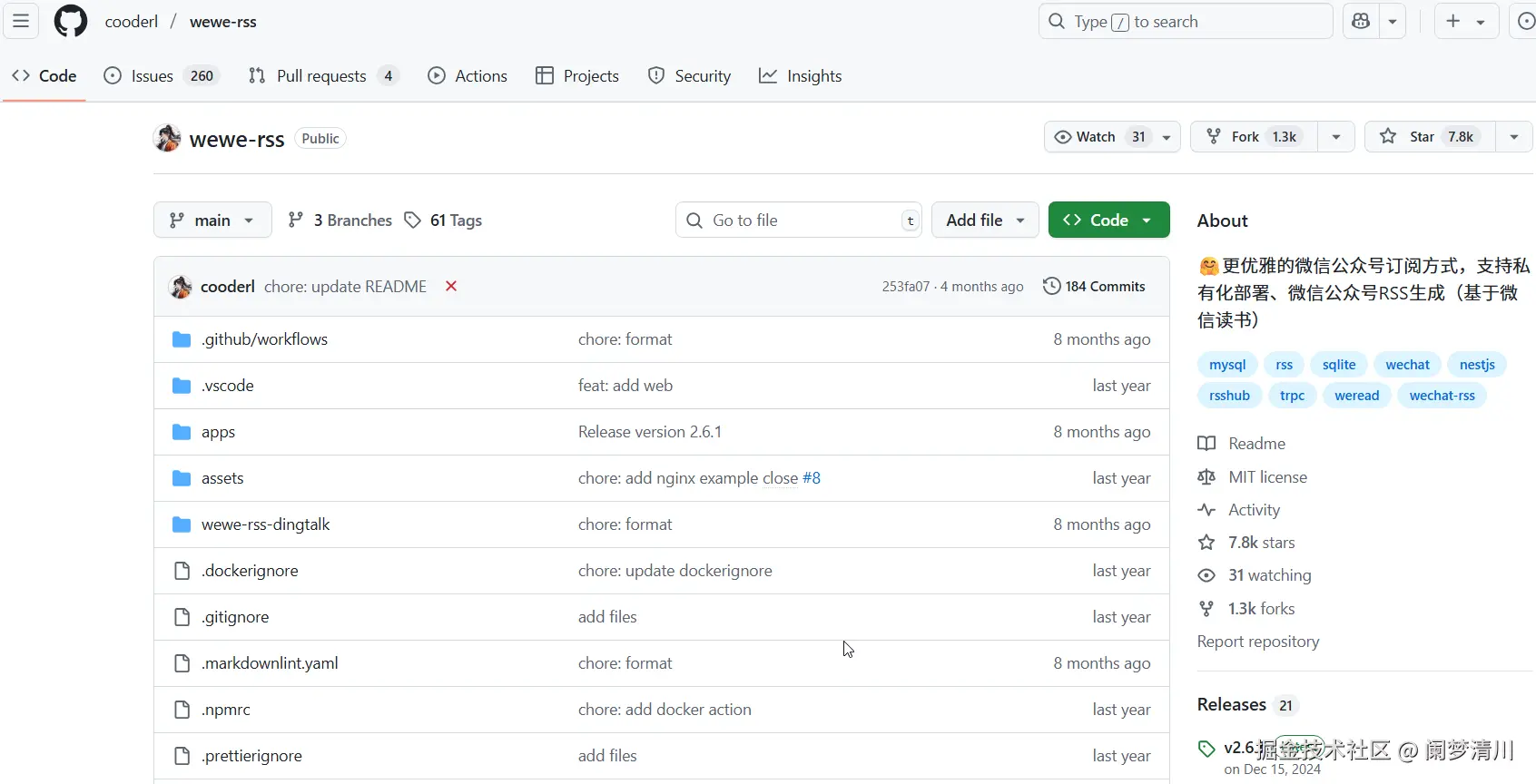
Task: Open the Release version 2.6.1 commit message
Action: (650, 432)
